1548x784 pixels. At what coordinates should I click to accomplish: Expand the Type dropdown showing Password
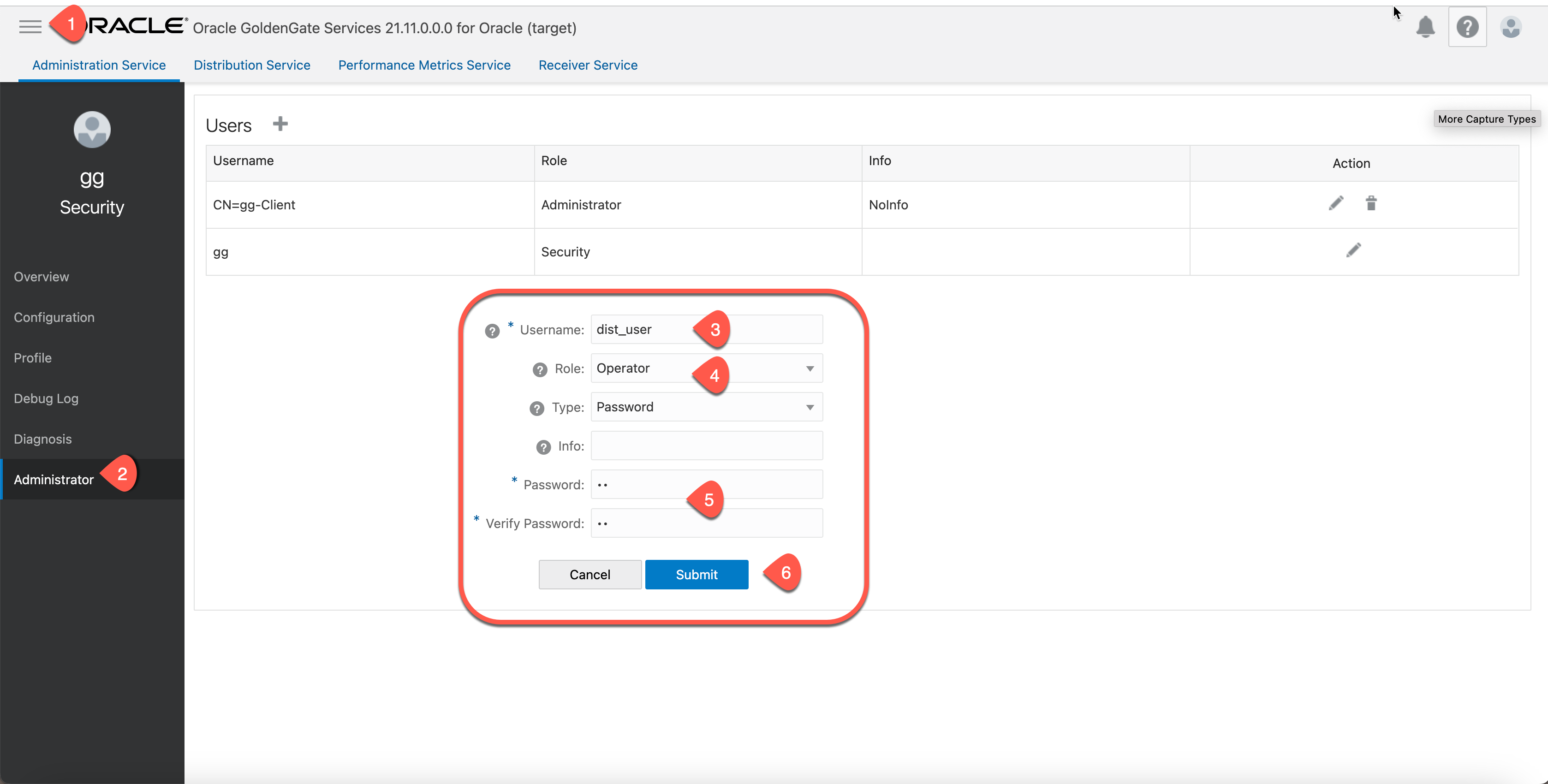(810, 407)
